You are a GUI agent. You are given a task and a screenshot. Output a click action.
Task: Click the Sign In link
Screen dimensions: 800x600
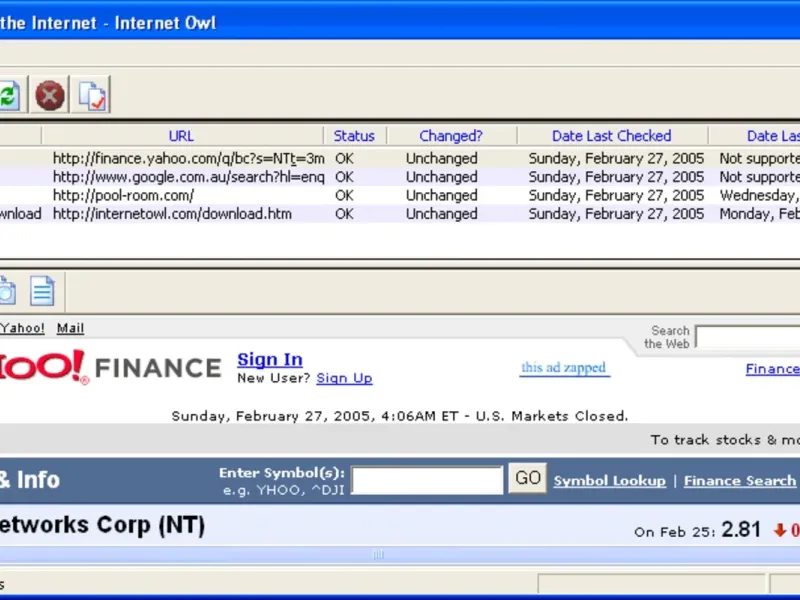click(270, 360)
